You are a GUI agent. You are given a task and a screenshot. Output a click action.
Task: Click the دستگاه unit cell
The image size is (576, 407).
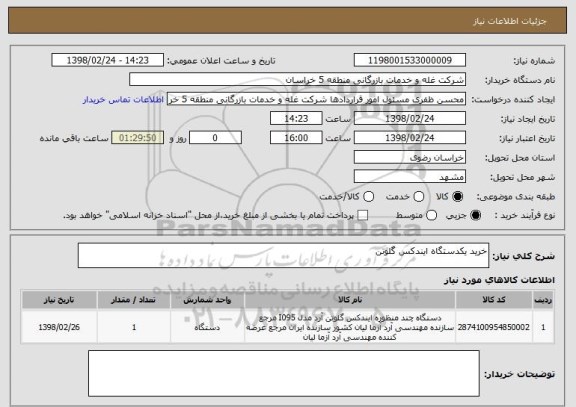click(207, 327)
